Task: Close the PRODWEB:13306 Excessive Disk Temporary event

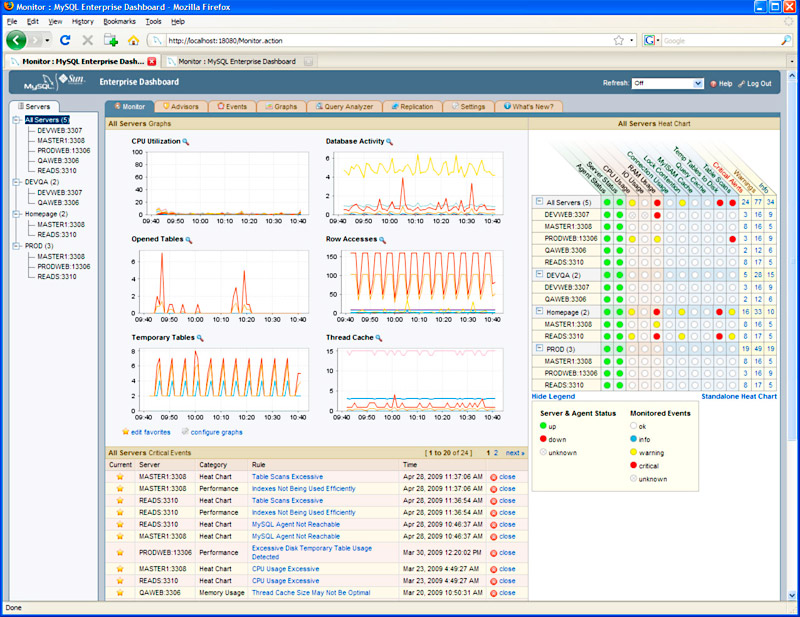Action: click(503, 553)
